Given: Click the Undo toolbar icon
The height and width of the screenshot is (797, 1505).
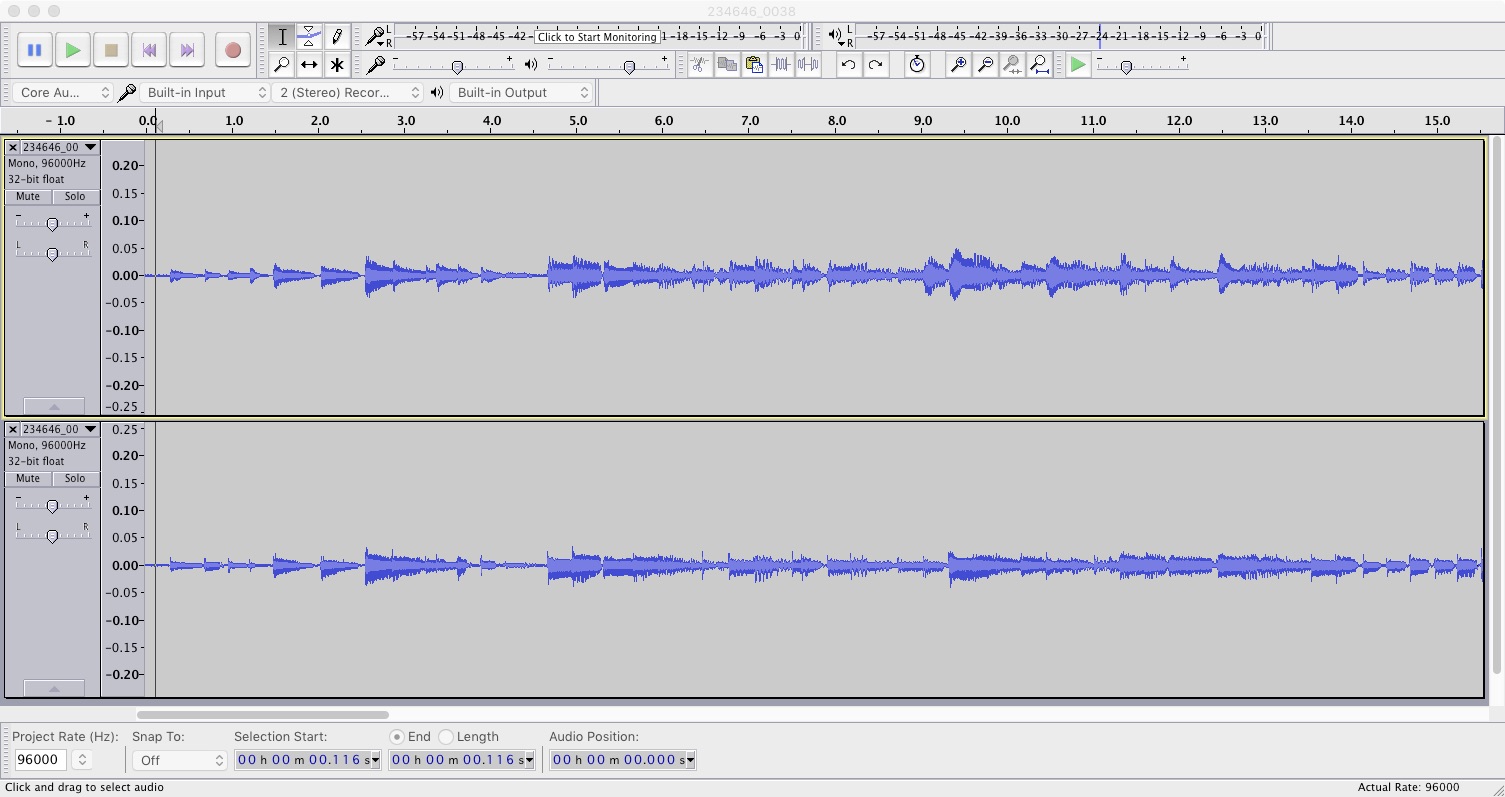Looking at the screenshot, I should (x=849, y=64).
